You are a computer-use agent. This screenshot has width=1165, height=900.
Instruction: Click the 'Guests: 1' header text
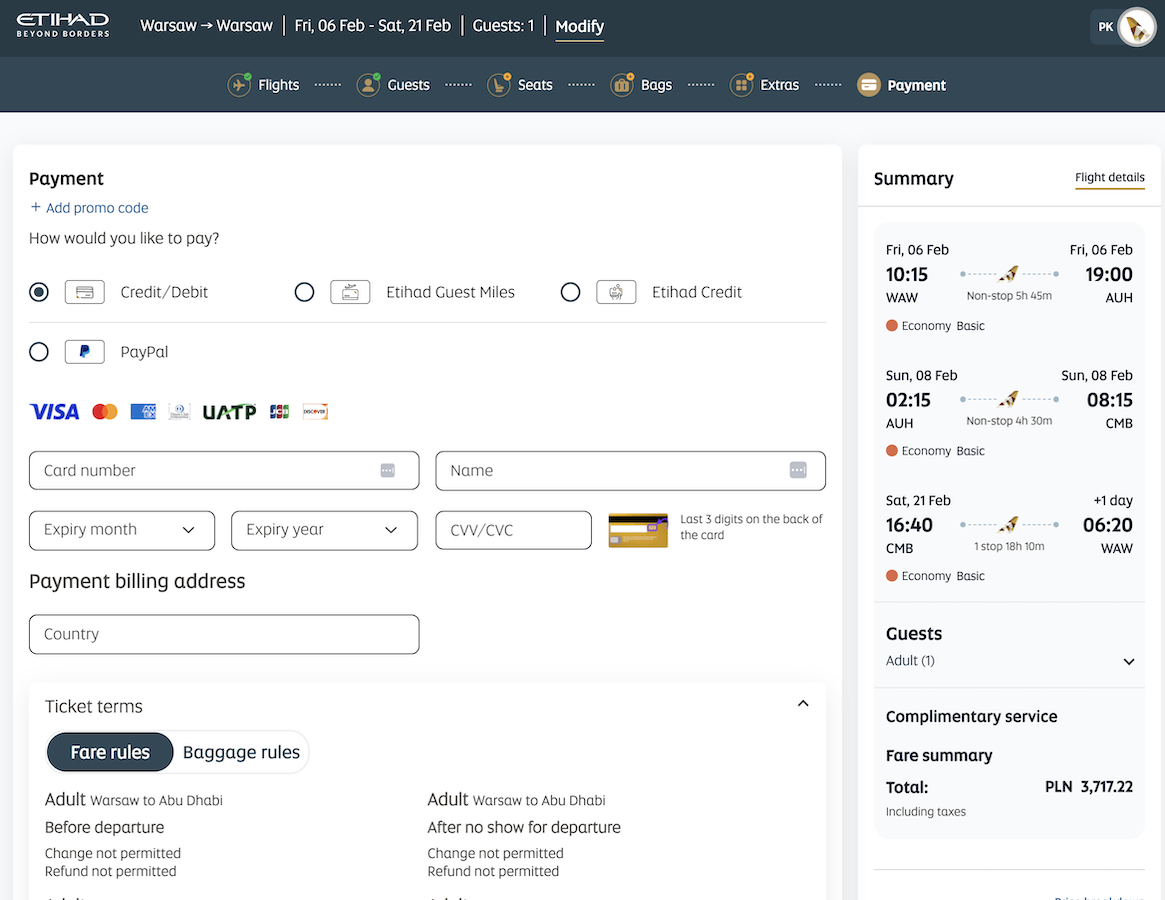pos(503,25)
